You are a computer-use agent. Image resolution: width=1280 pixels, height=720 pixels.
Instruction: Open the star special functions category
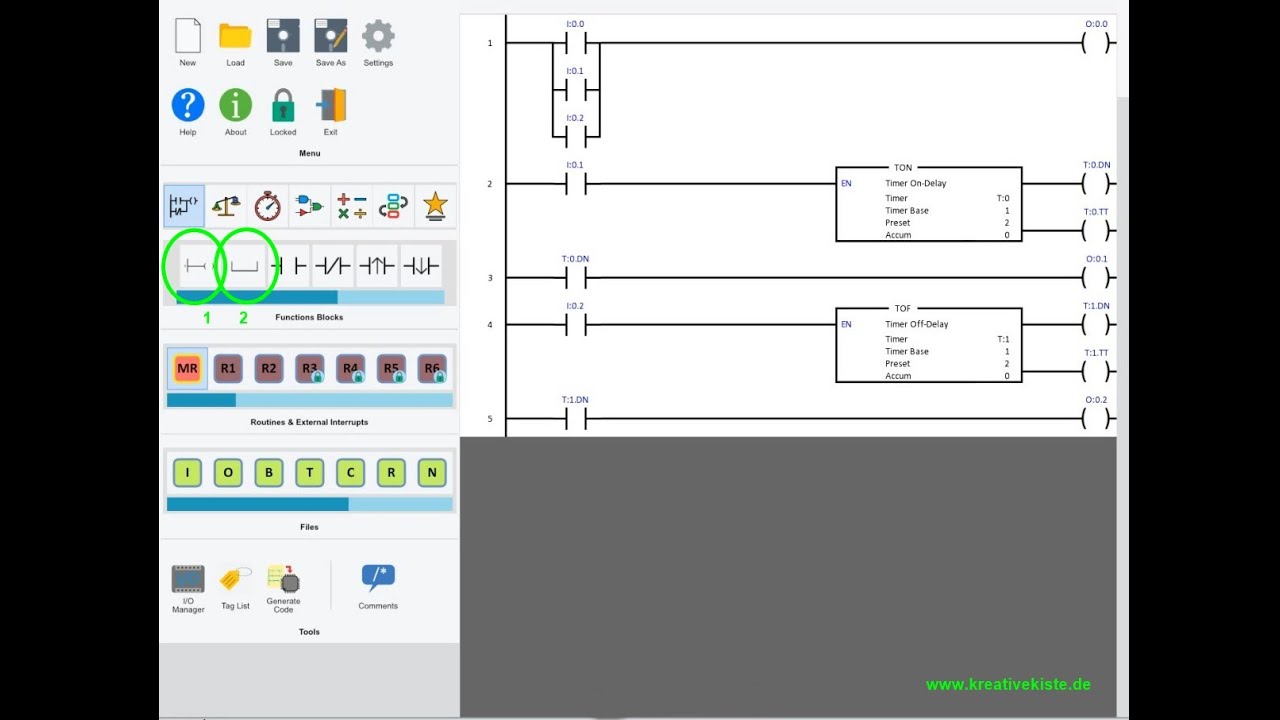click(x=435, y=206)
